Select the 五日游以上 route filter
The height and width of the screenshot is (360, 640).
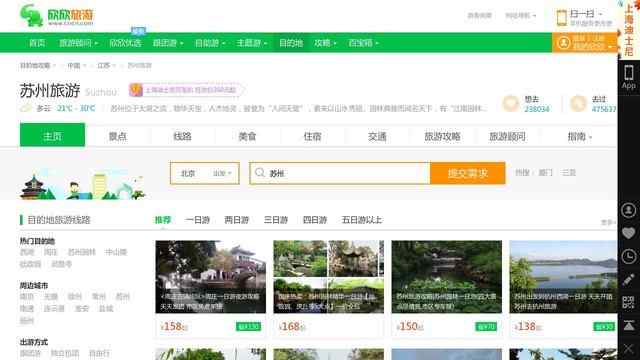(x=362, y=220)
